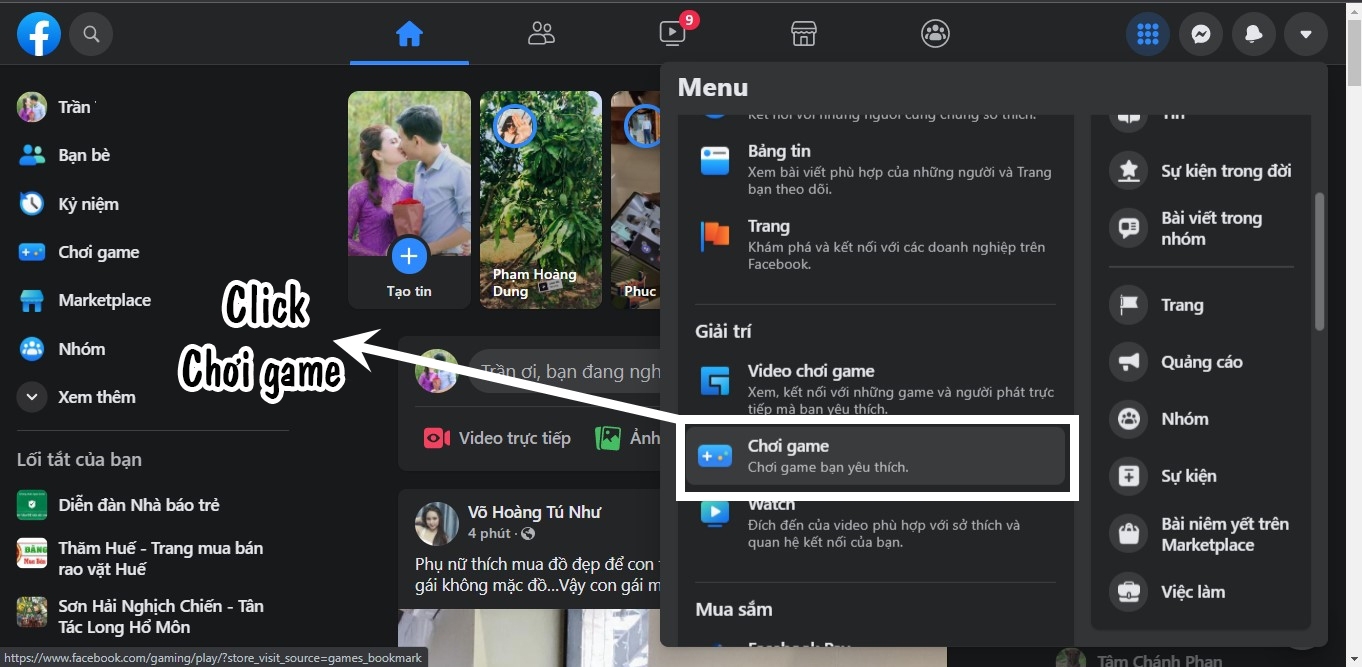The width and height of the screenshot is (1362, 667).
Task: Open the Facebook search magnifier
Action: point(91,34)
